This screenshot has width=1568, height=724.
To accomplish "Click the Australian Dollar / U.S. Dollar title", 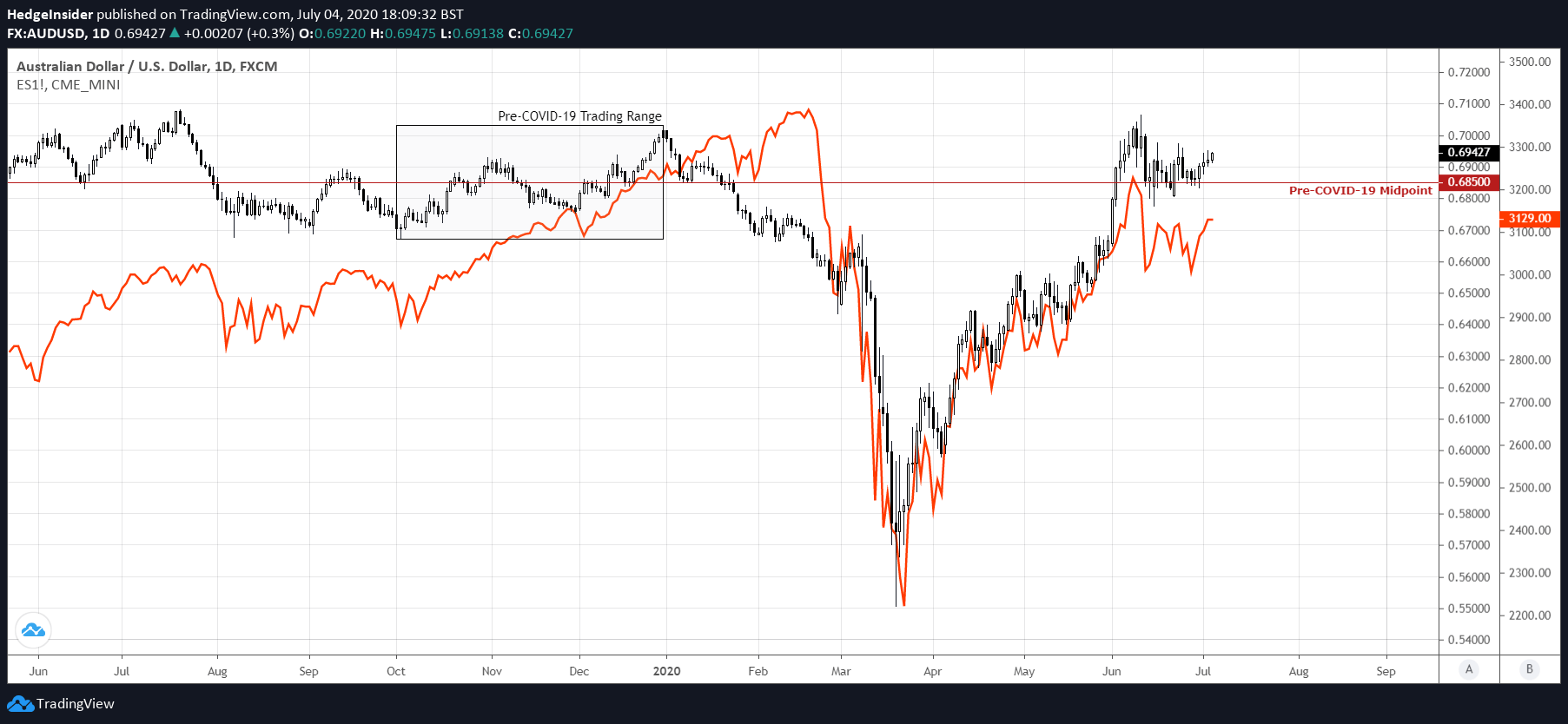I will [x=147, y=67].
